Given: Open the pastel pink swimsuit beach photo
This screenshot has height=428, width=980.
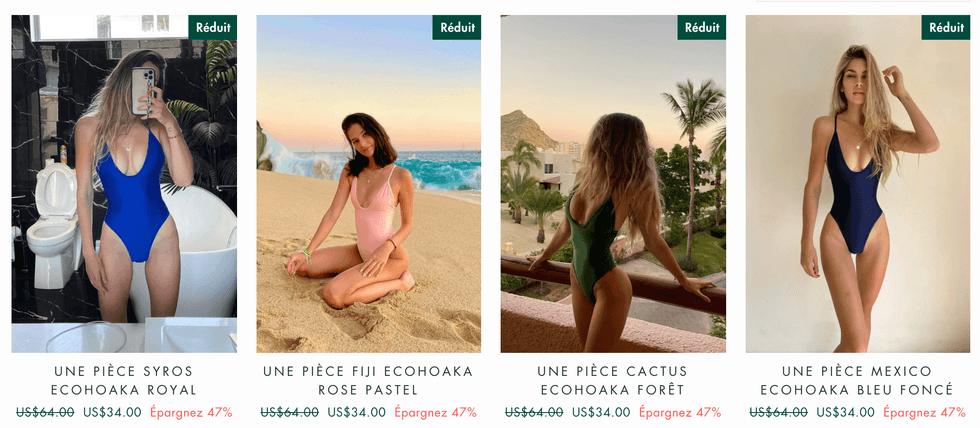Looking at the screenshot, I should pyautogui.click(x=368, y=184).
